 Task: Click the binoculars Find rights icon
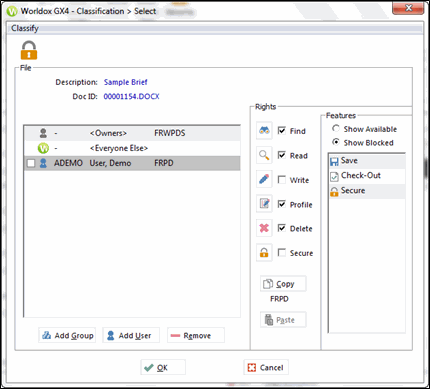tap(264, 130)
